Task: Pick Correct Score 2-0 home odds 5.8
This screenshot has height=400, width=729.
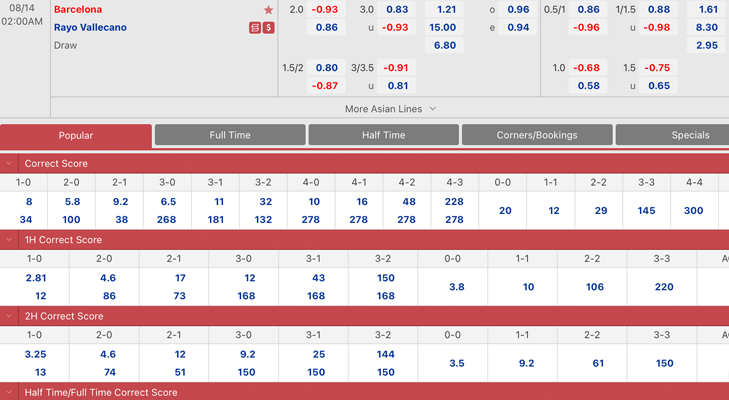Action: tap(72, 201)
